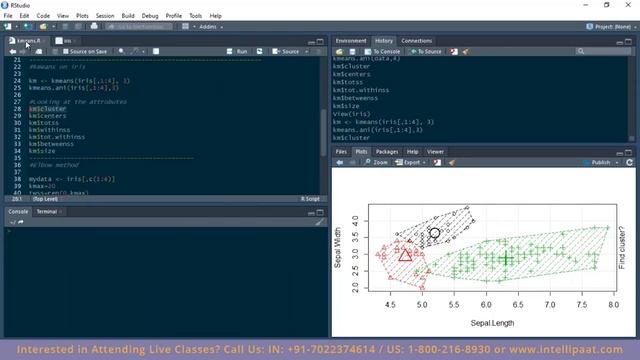The image size is (640, 360).
Task: Go back in the source editor navigation
Action: coord(13,51)
